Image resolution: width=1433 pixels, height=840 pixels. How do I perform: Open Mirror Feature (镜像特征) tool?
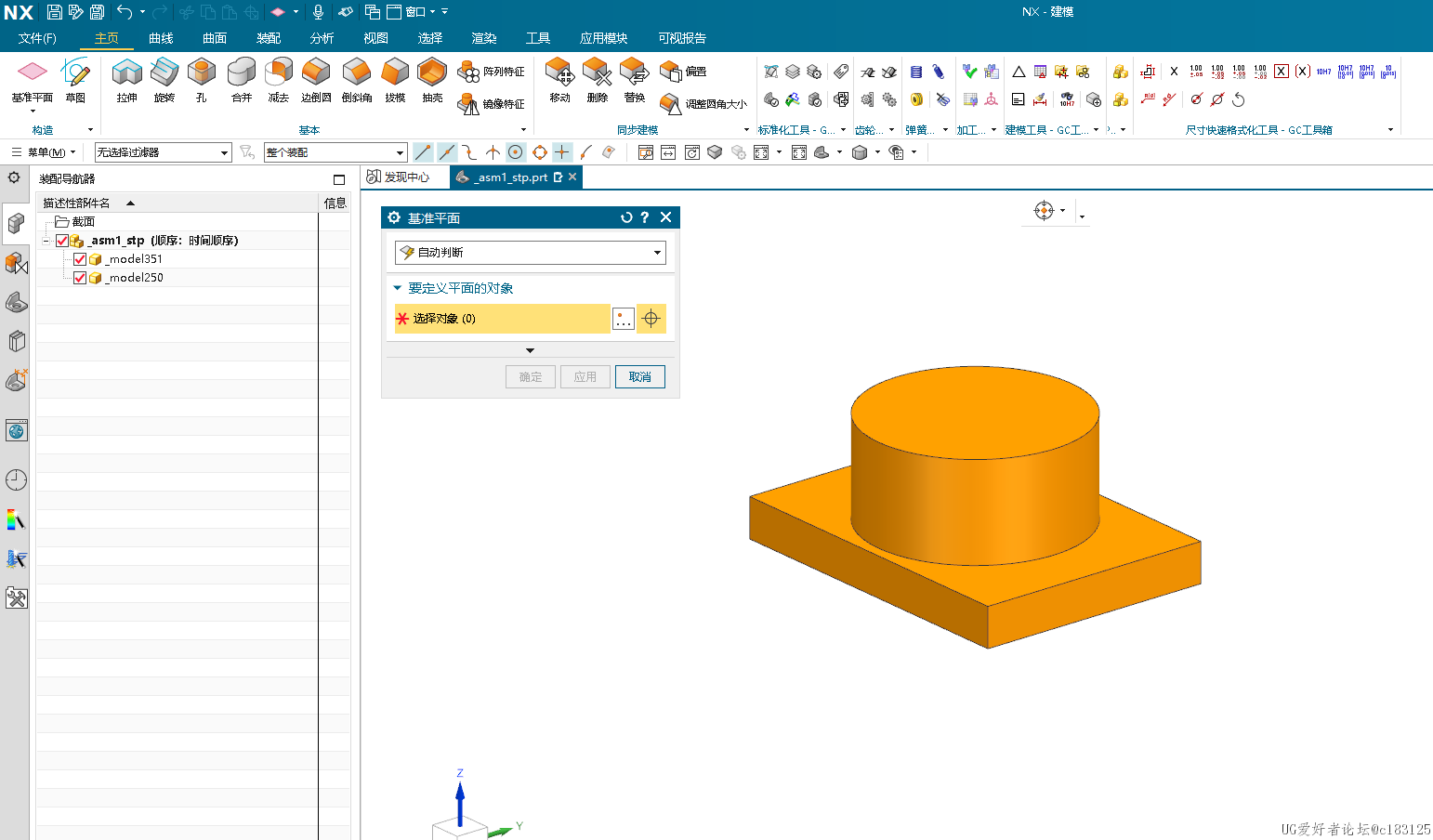[492, 104]
